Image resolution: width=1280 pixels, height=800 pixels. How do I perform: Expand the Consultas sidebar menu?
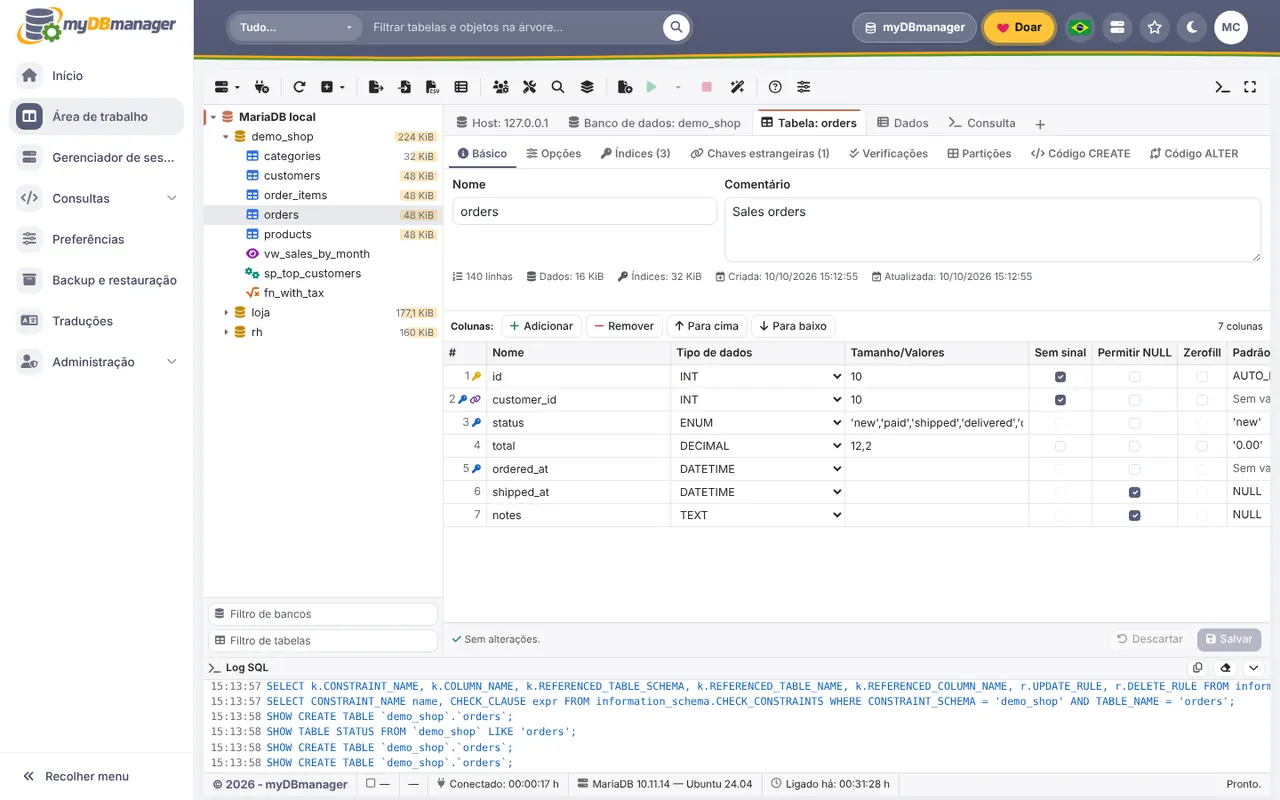(97, 198)
